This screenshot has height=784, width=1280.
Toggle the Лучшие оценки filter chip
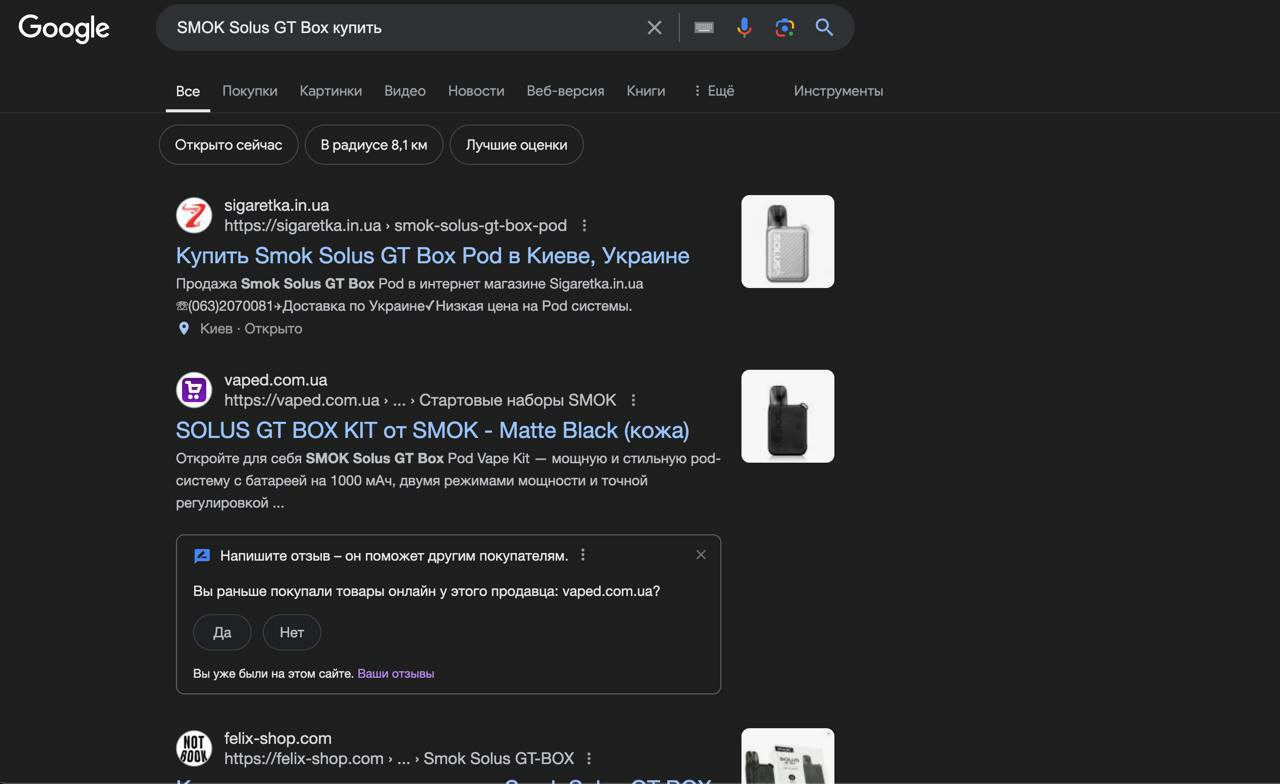point(517,145)
